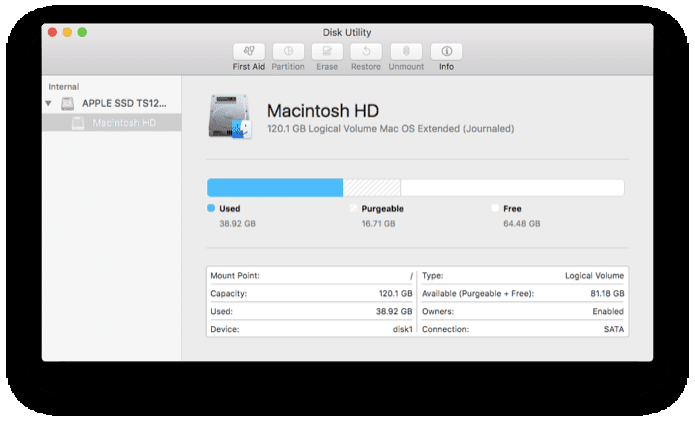The height and width of the screenshot is (421, 695).
Task: Click the Available (Purgeable + Free) row
Action: [x=523, y=293]
